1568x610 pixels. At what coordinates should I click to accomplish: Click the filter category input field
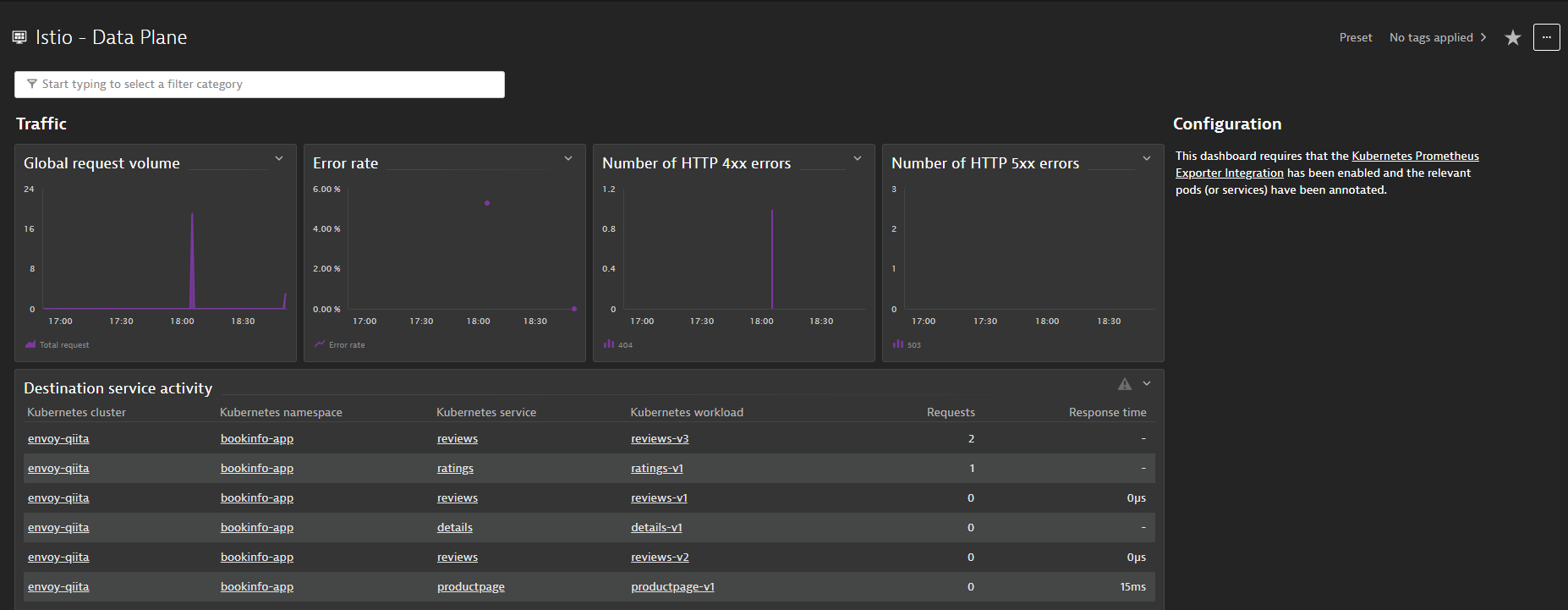tap(260, 85)
